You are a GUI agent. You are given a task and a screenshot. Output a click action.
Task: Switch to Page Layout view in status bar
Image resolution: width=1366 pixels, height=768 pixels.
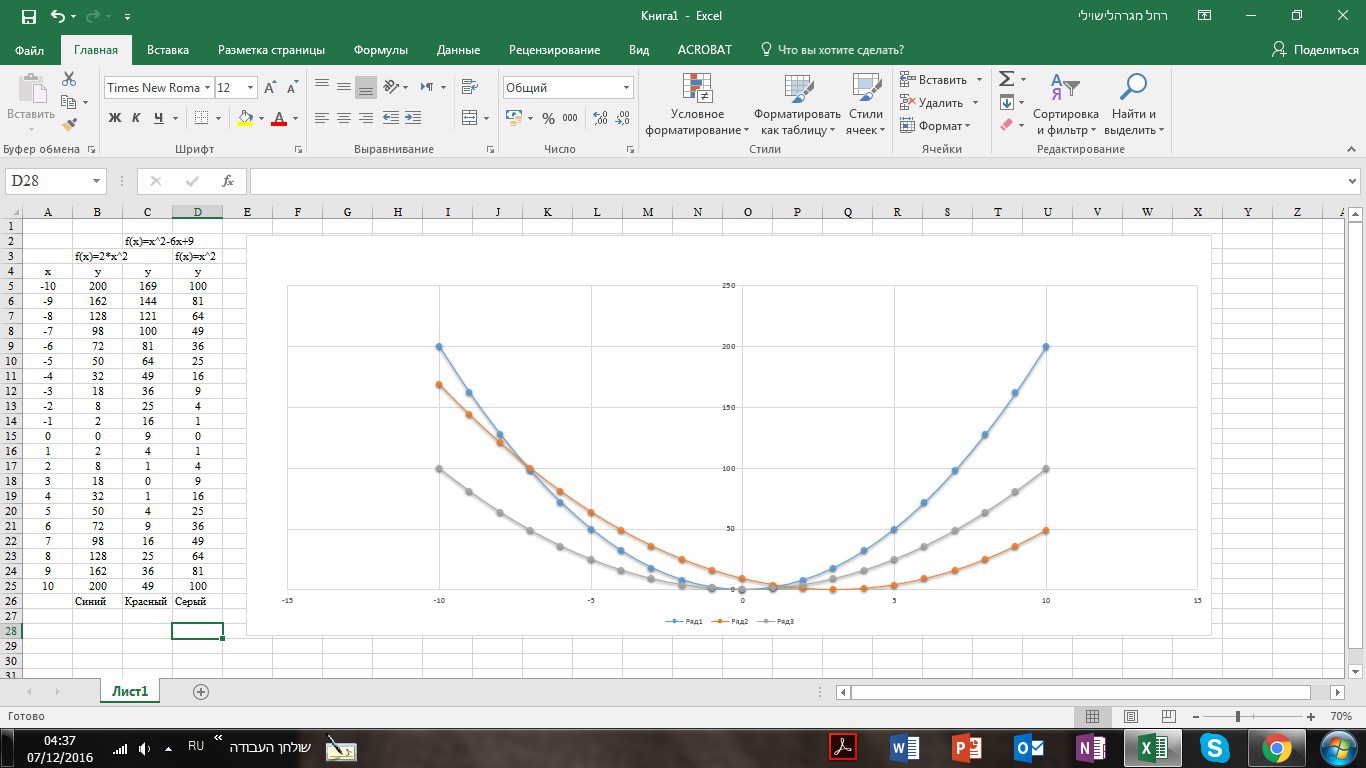[1131, 716]
